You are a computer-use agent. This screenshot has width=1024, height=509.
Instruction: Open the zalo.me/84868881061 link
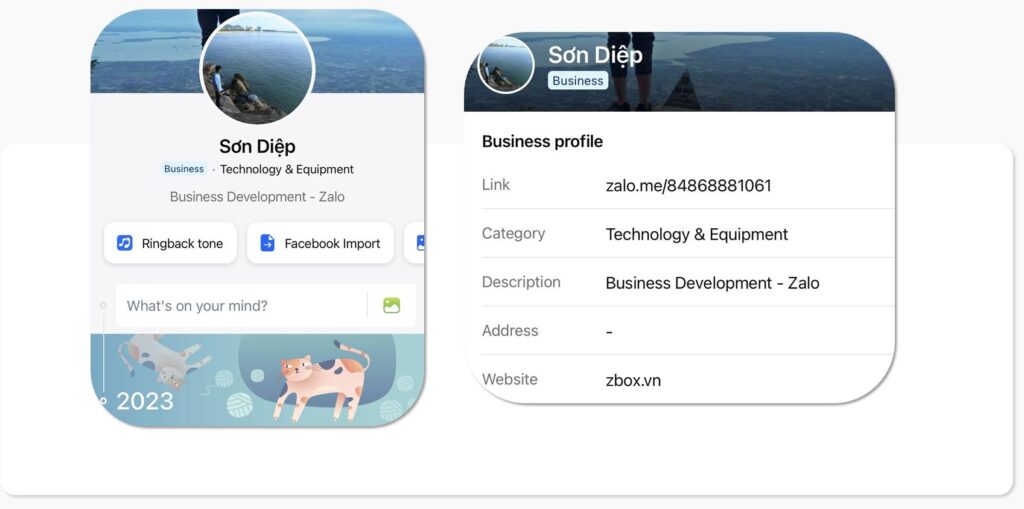pos(688,186)
